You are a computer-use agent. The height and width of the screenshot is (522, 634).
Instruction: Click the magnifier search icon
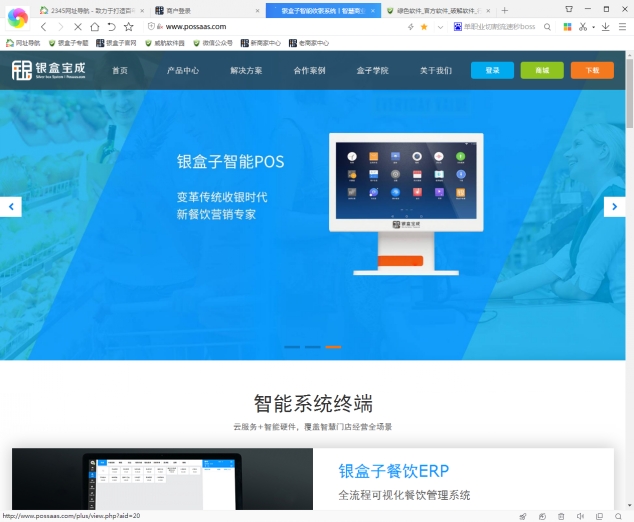coord(547,27)
